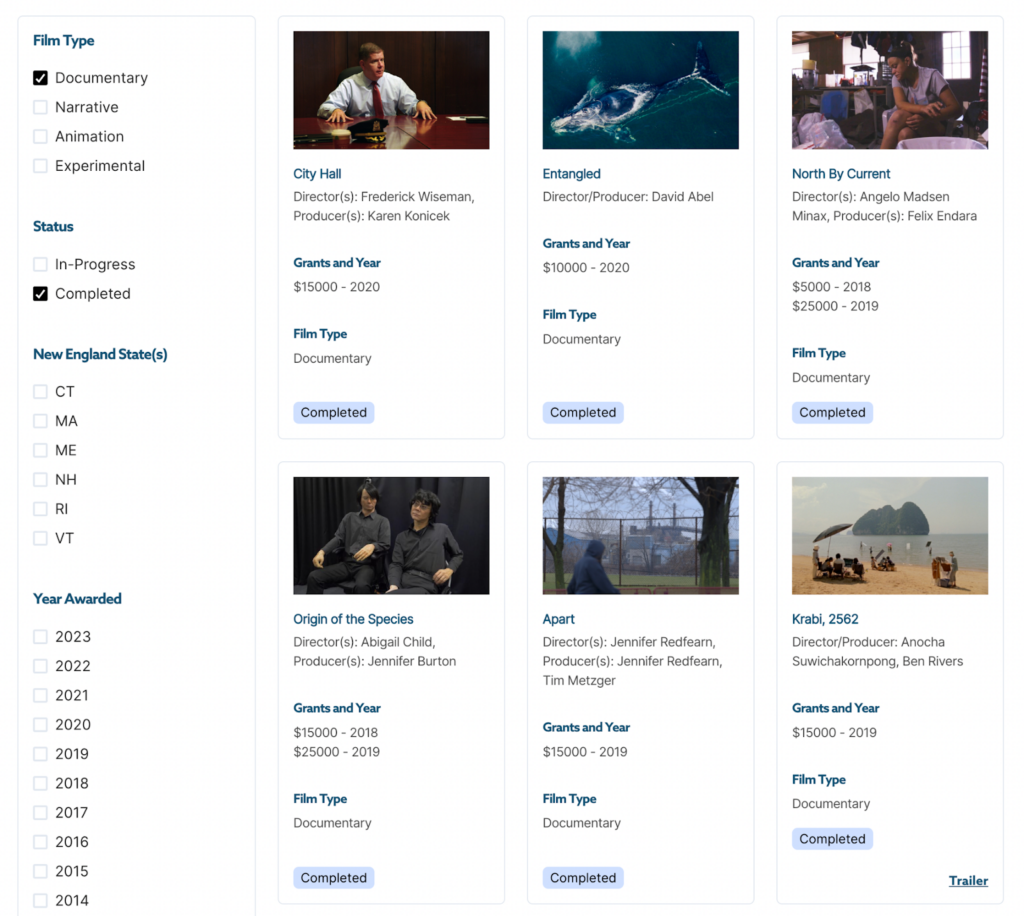Click the Apart film thumbnail image
Screen dimensions: 1024x916
pyautogui.click(x=640, y=536)
